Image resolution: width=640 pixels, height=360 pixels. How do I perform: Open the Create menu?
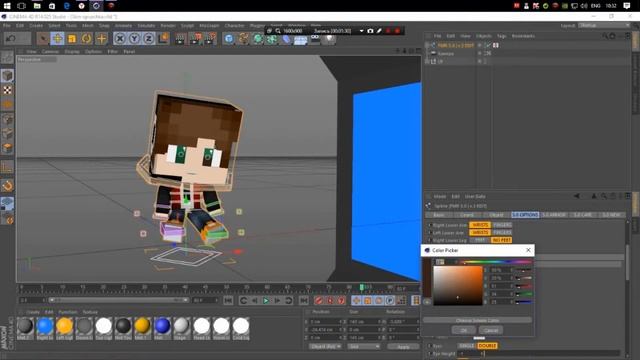36,26
